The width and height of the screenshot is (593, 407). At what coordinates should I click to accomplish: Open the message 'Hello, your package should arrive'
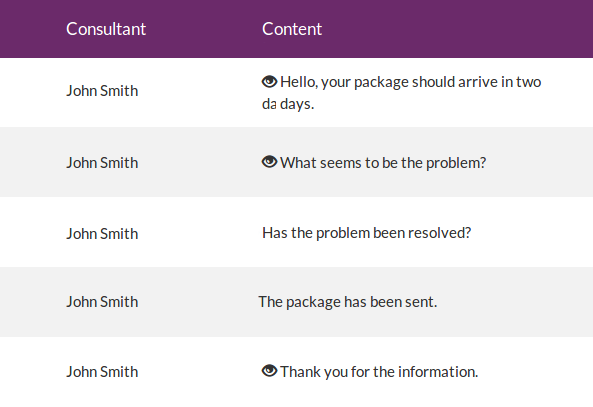[x=402, y=93]
